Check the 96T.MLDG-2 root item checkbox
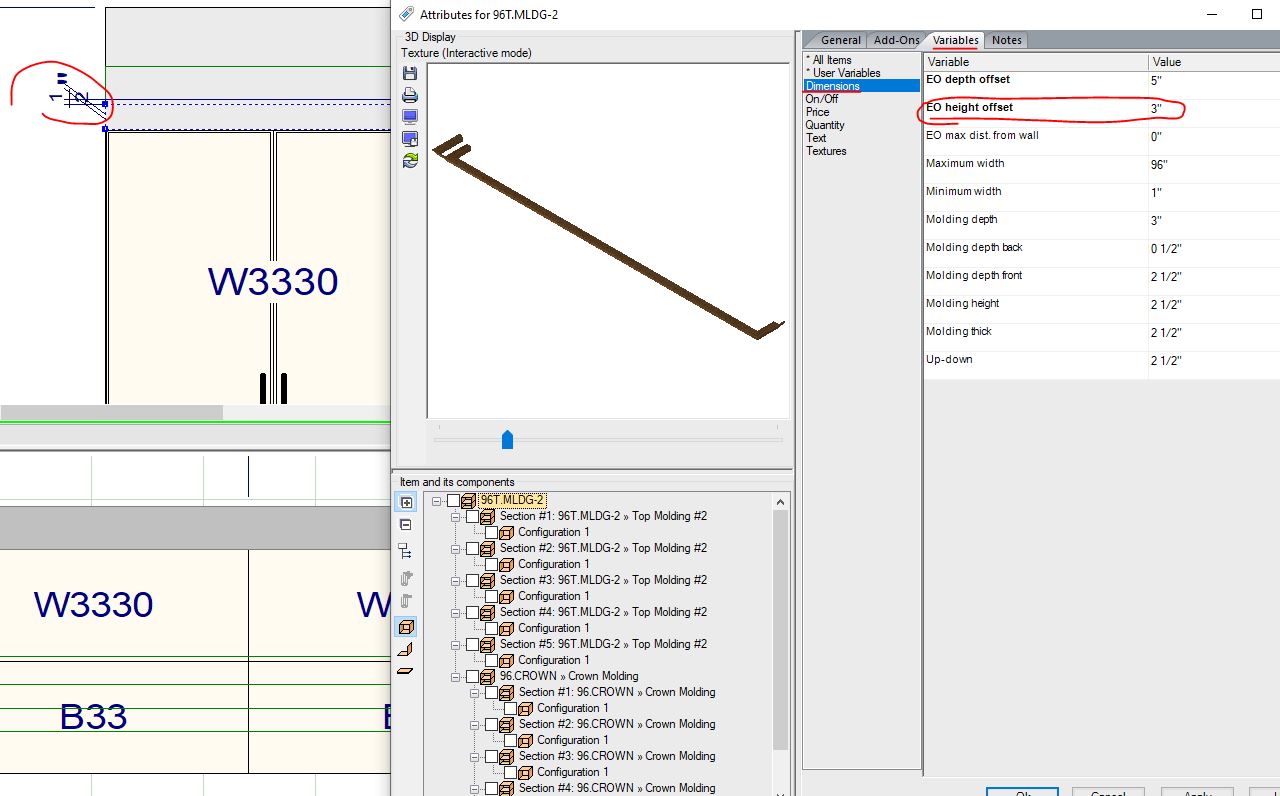 [x=454, y=500]
